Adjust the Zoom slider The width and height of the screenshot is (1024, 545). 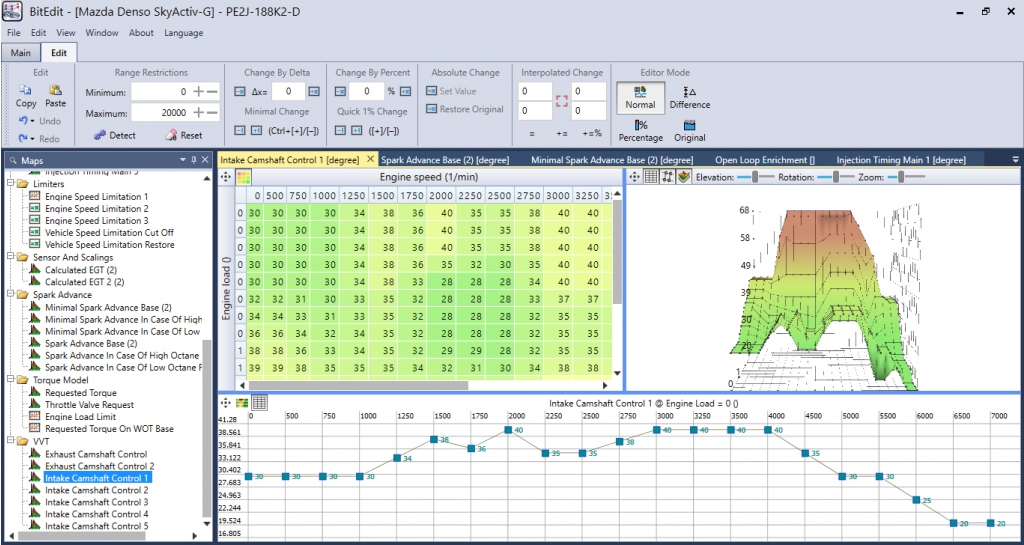pos(905,177)
